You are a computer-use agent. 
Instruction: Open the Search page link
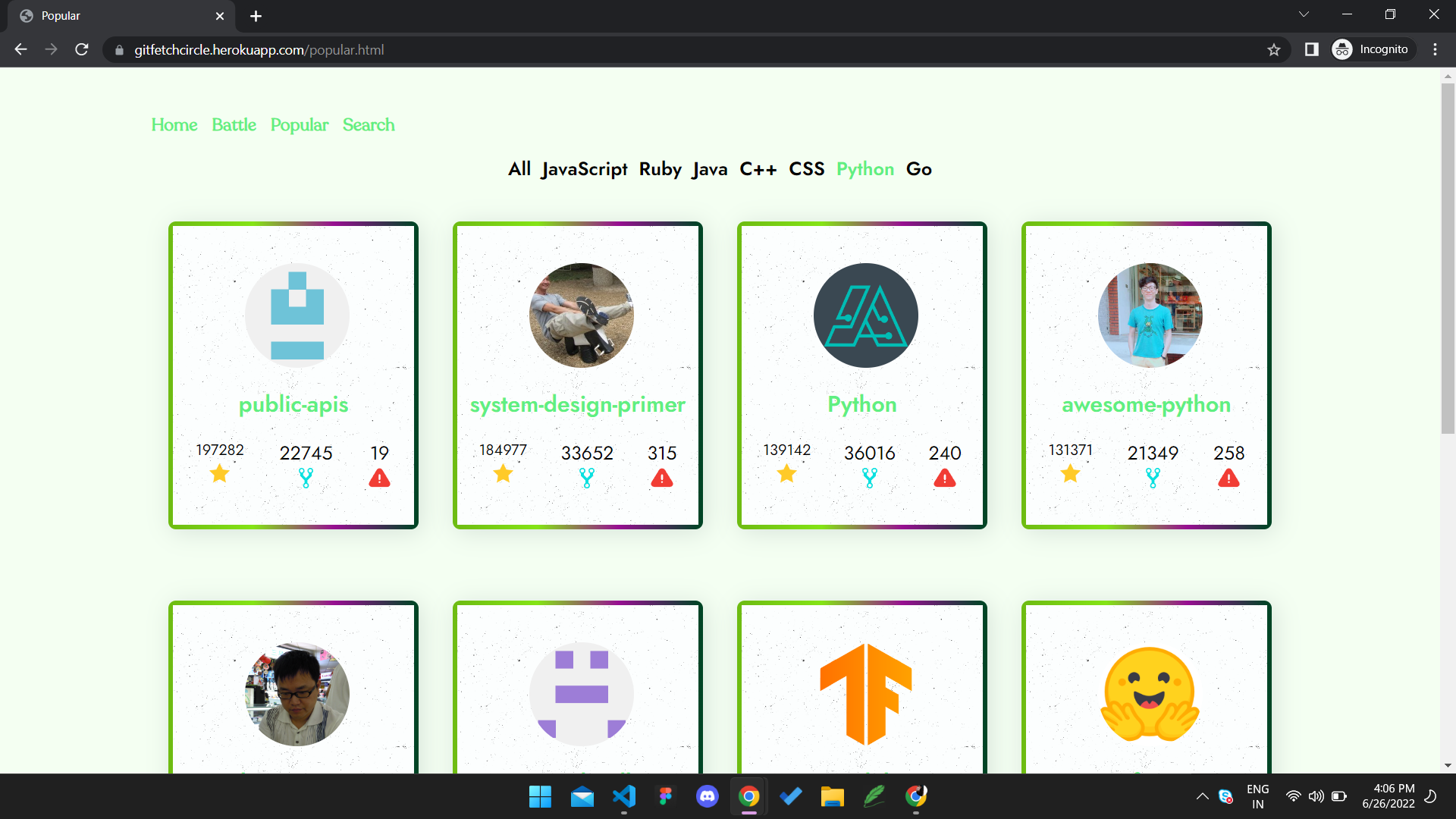369,125
